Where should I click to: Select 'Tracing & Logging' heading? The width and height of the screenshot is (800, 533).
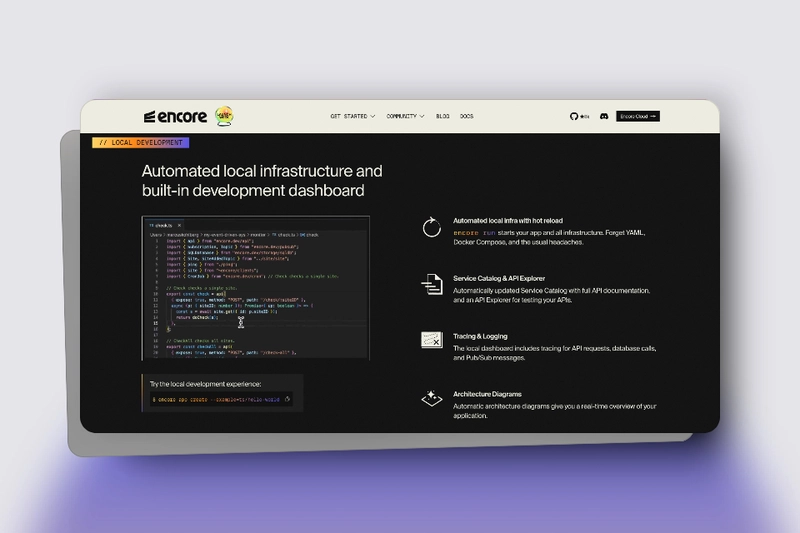pos(480,337)
